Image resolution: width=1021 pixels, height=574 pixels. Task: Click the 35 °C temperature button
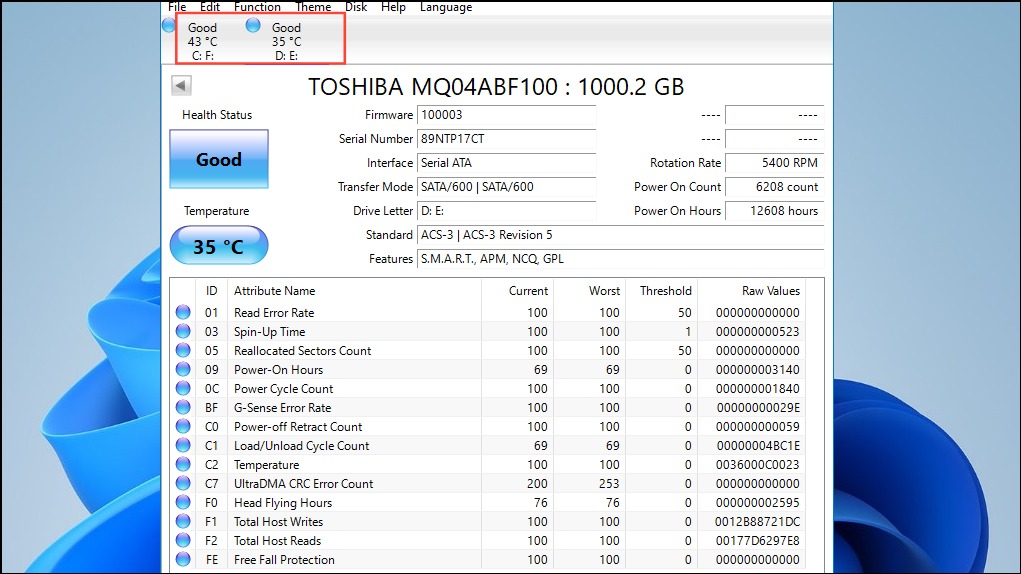(219, 245)
